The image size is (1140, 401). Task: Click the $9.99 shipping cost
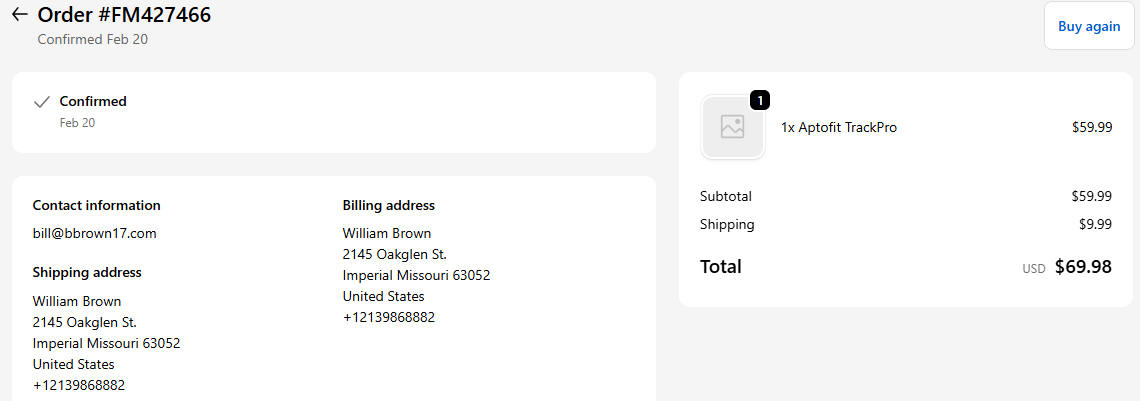[x=1095, y=224]
